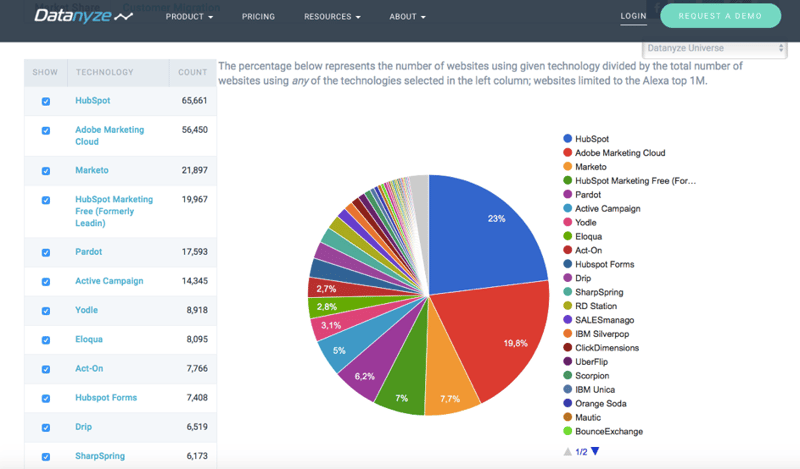Click the Yodle pink legend swatch
The width and height of the screenshot is (800, 469).
click(567, 222)
